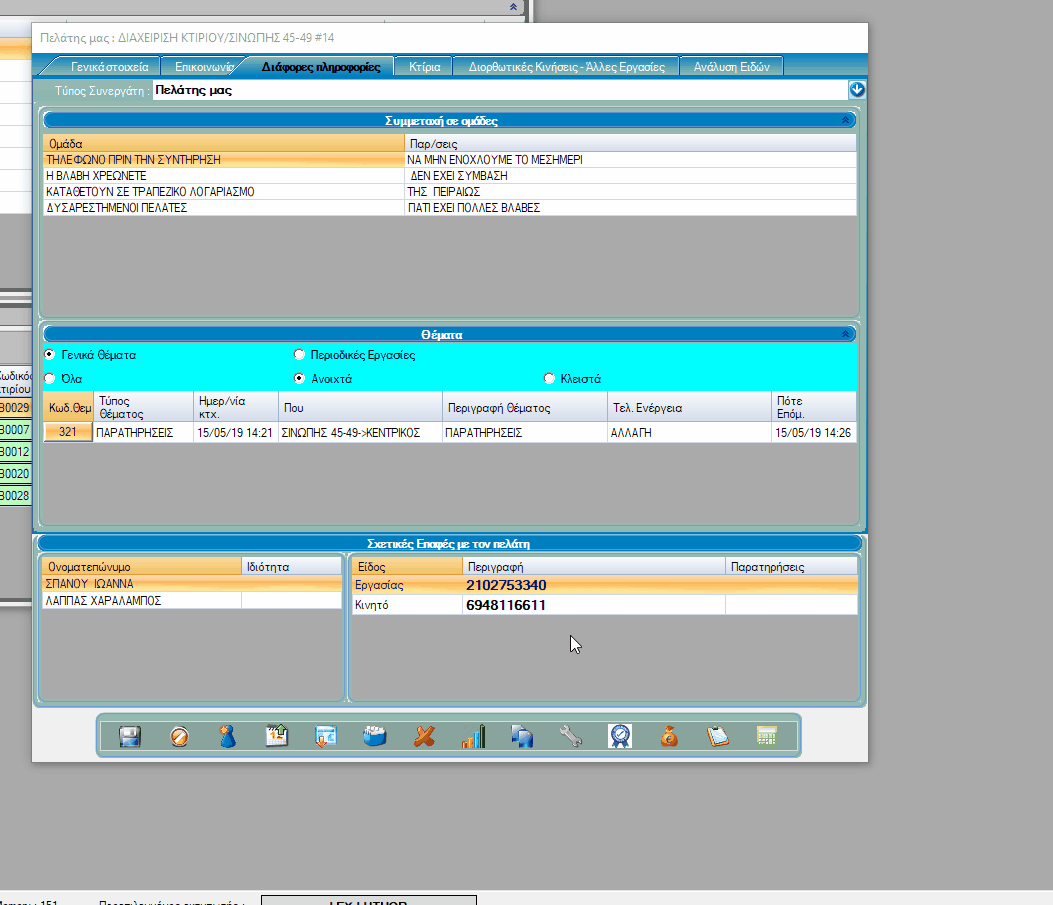The image size is (1053, 905).
Task: Click the red X delete icon
Action: tap(425, 737)
